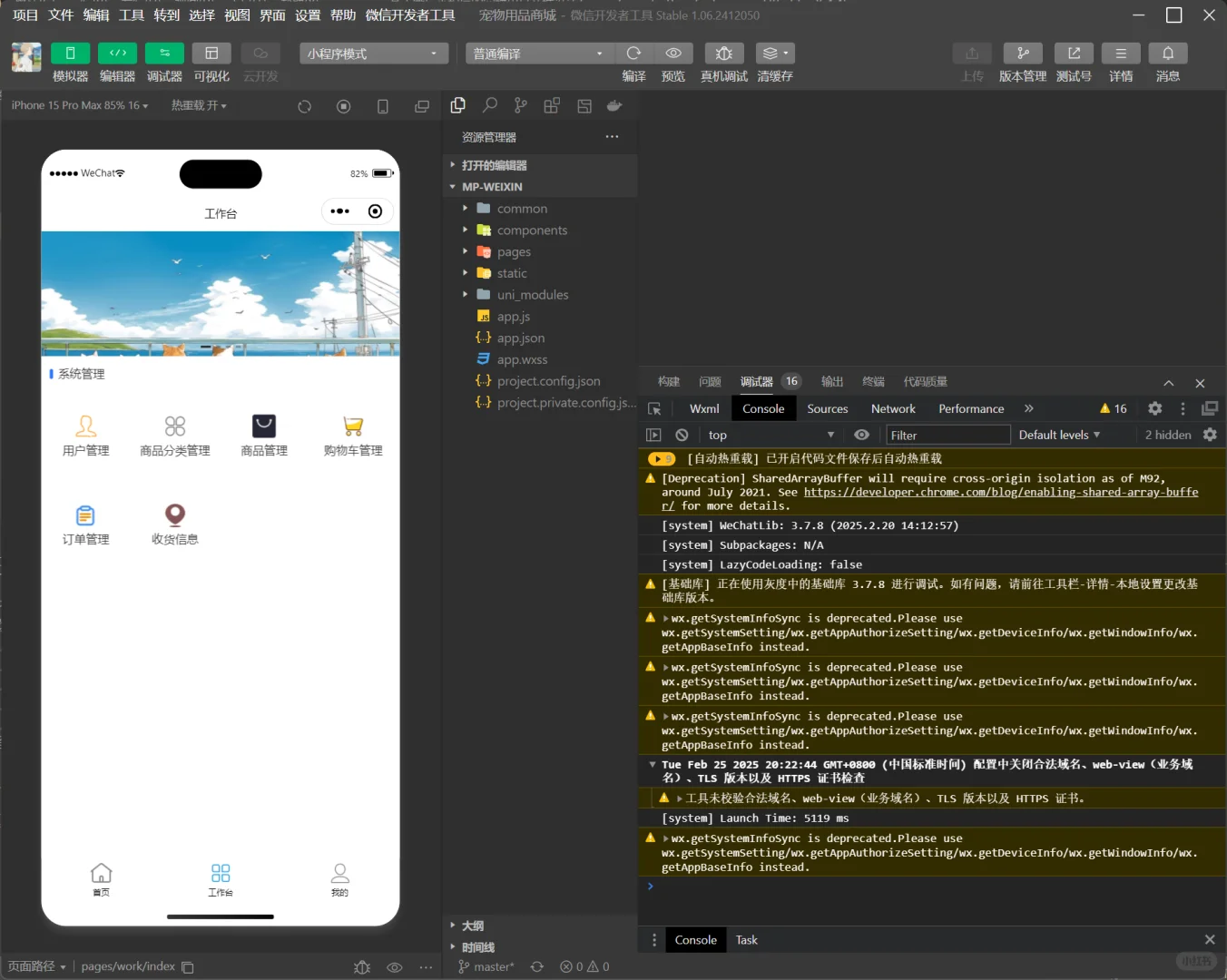Image resolution: width=1227 pixels, height=980 pixels.
Task: Open the search icon in activity bar
Action: pos(490,106)
